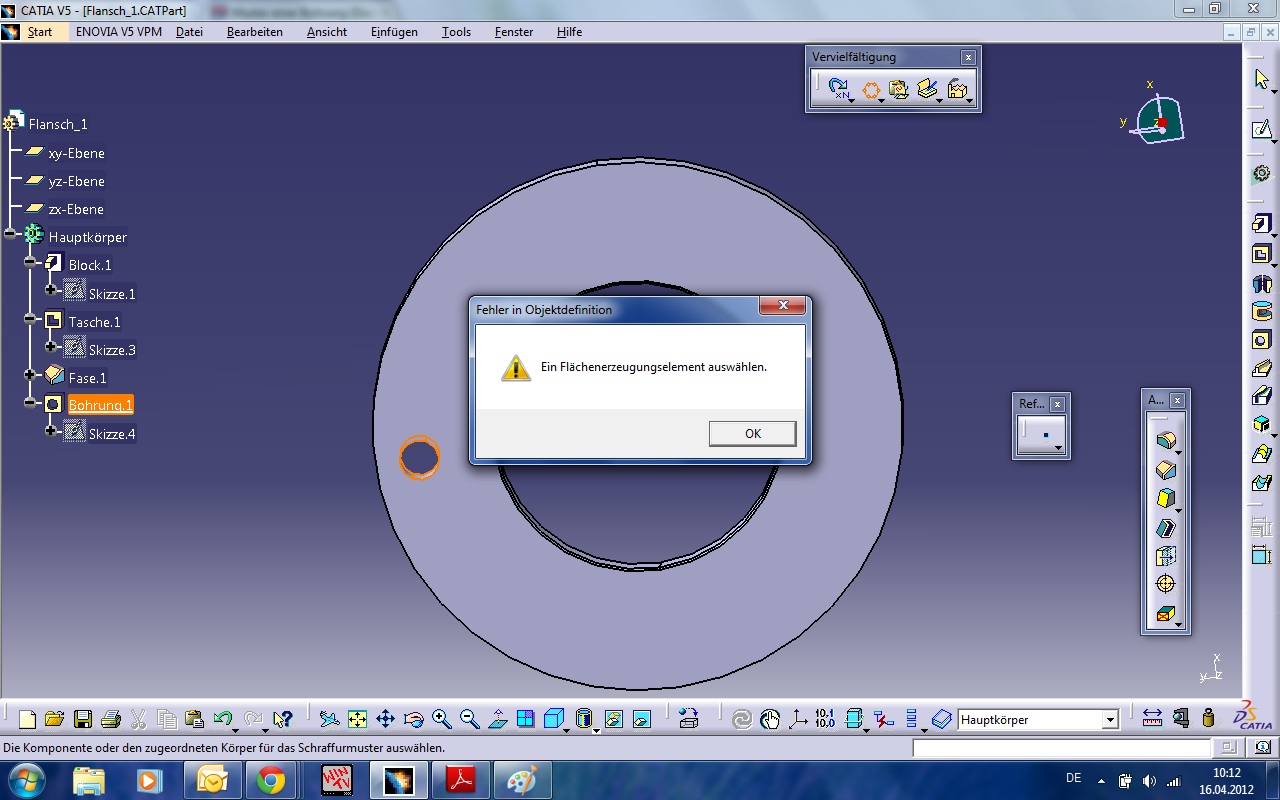
Task: Click the Chamfer icon
Action: [x=1165, y=470]
